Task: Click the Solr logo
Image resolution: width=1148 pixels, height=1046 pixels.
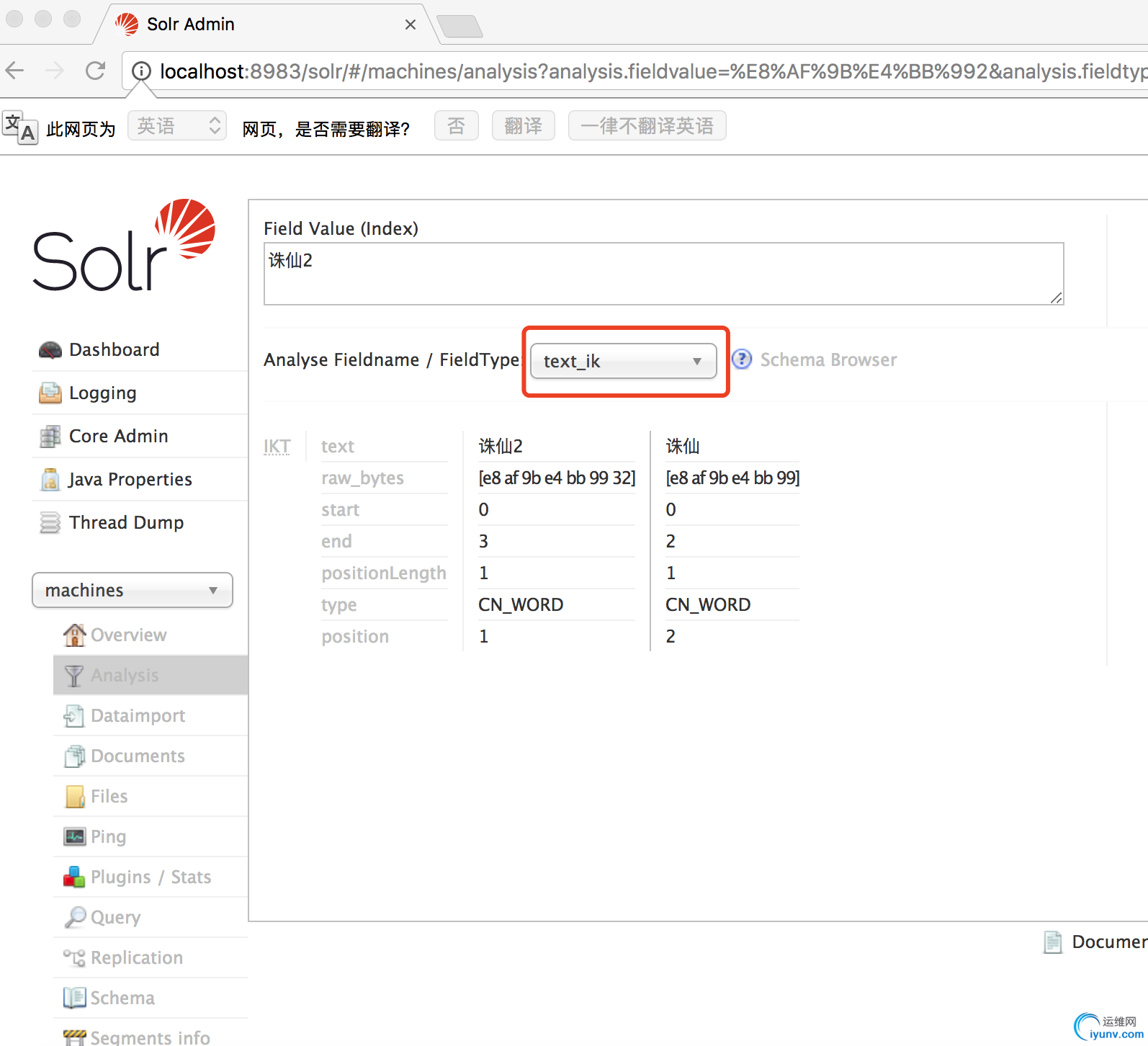Action: [124, 245]
